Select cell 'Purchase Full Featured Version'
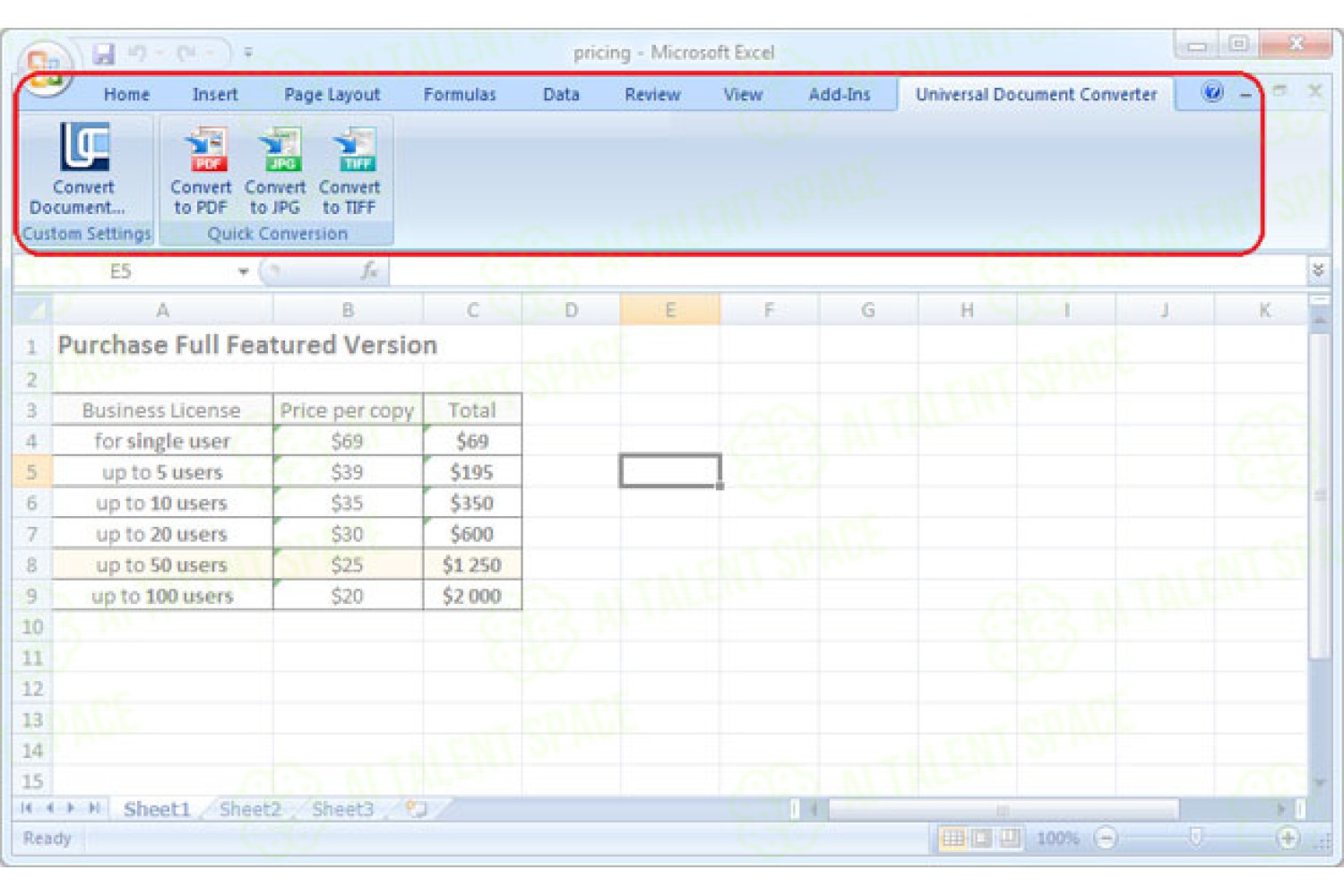The image size is (1344, 896). tap(247, 345)
